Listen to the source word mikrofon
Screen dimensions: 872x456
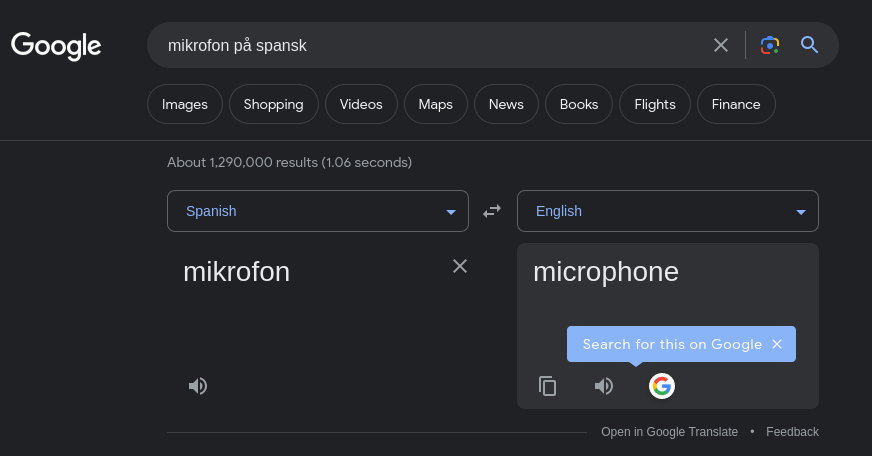(198, 386)
